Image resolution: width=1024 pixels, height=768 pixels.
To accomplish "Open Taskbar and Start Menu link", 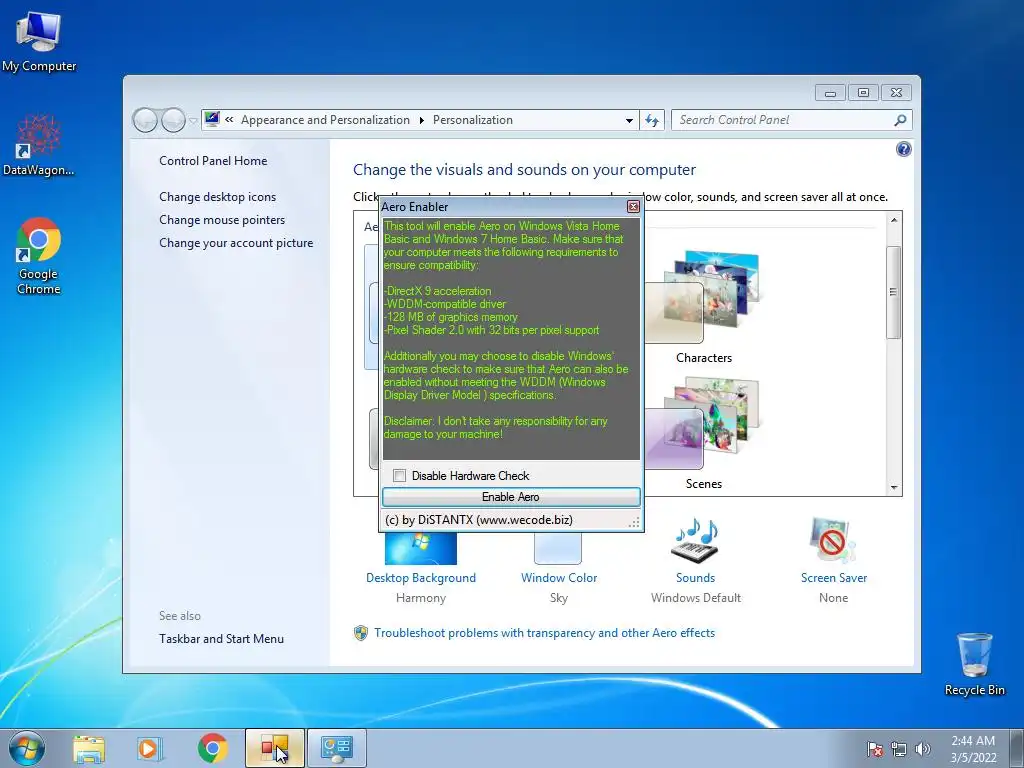I will point(221,639).
